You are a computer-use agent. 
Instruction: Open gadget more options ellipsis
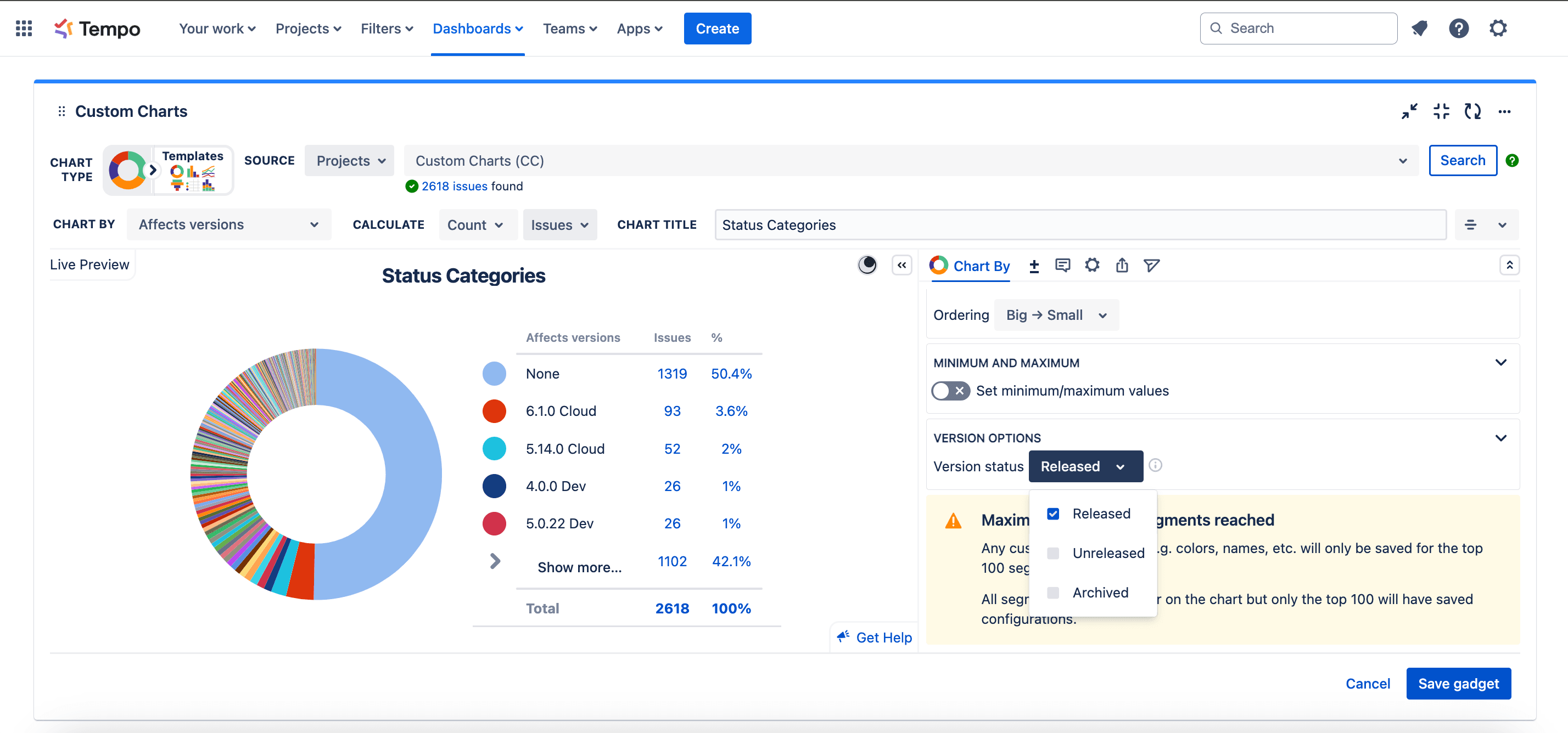tap(1504, 111)
